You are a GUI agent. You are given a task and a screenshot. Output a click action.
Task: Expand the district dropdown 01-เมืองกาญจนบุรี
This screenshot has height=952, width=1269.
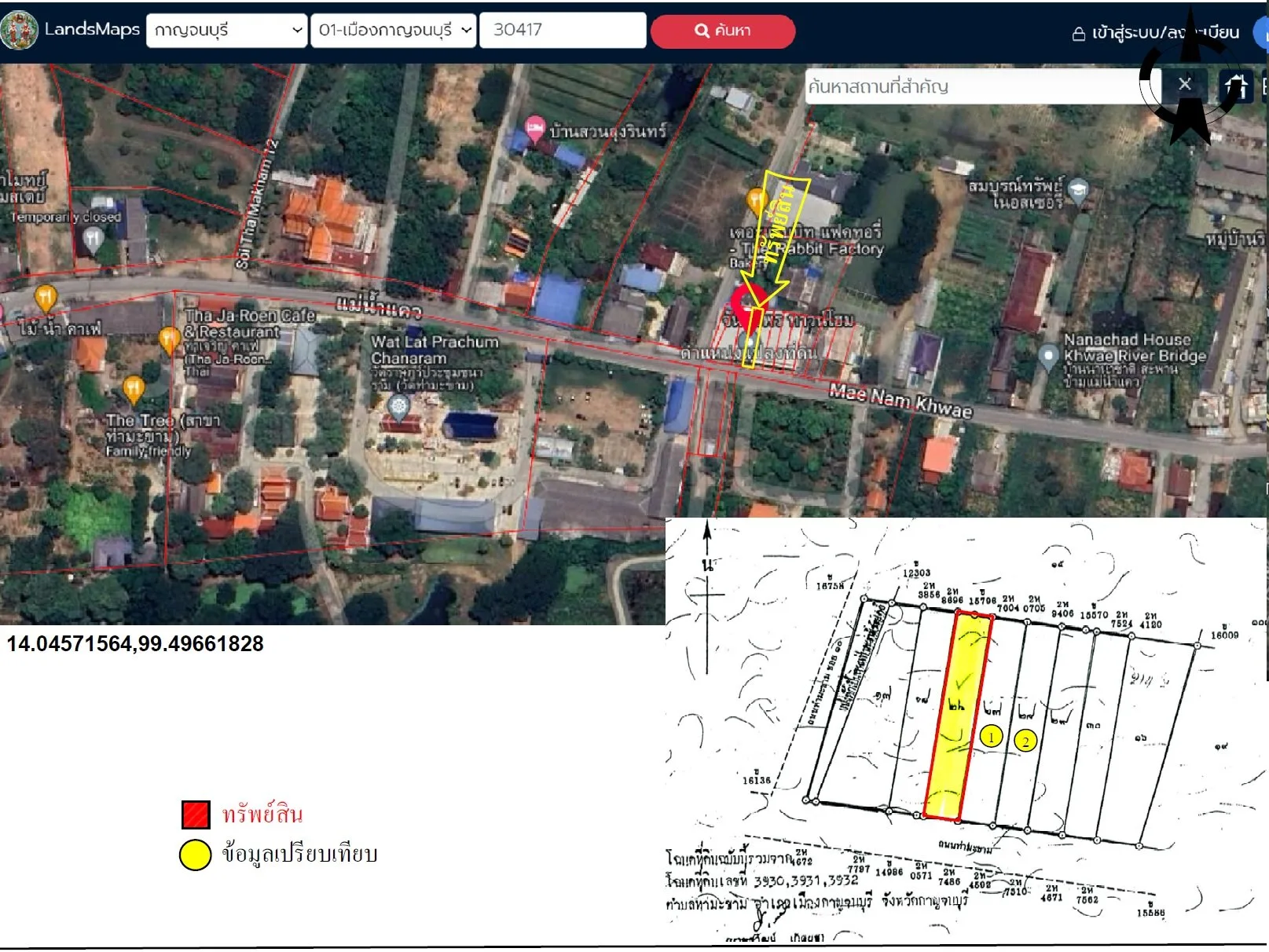click(x=394, y=30)
